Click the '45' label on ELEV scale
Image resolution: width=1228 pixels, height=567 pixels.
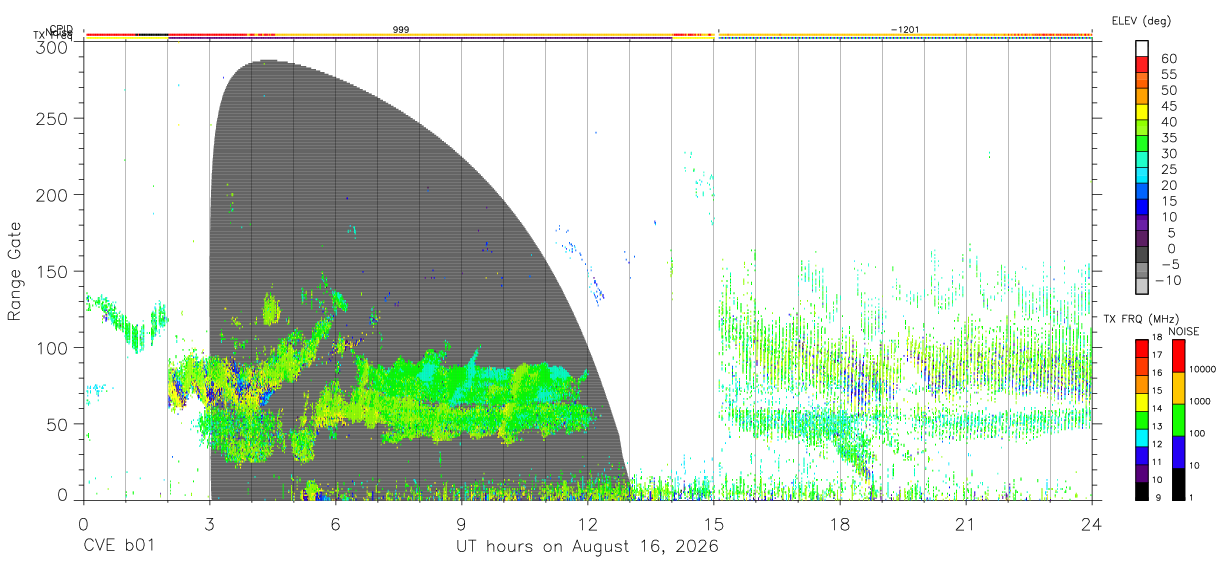[1168, 106]
